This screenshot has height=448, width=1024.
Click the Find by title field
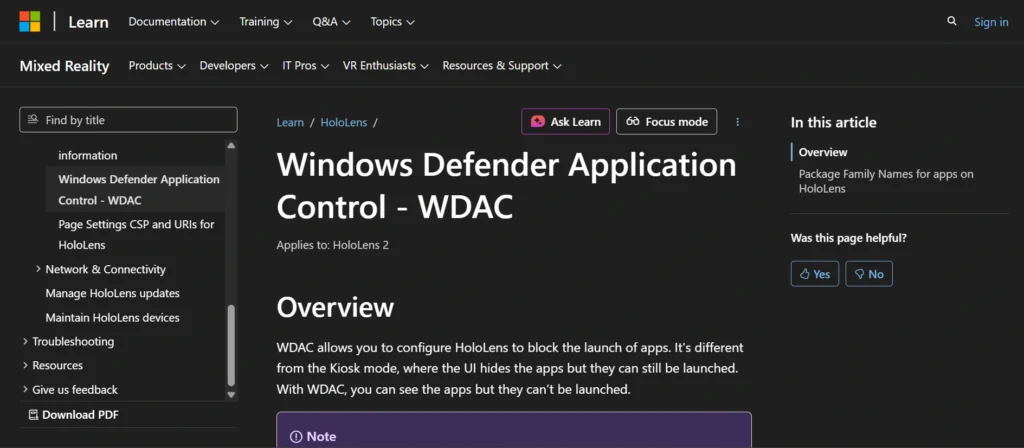(129, 120)
